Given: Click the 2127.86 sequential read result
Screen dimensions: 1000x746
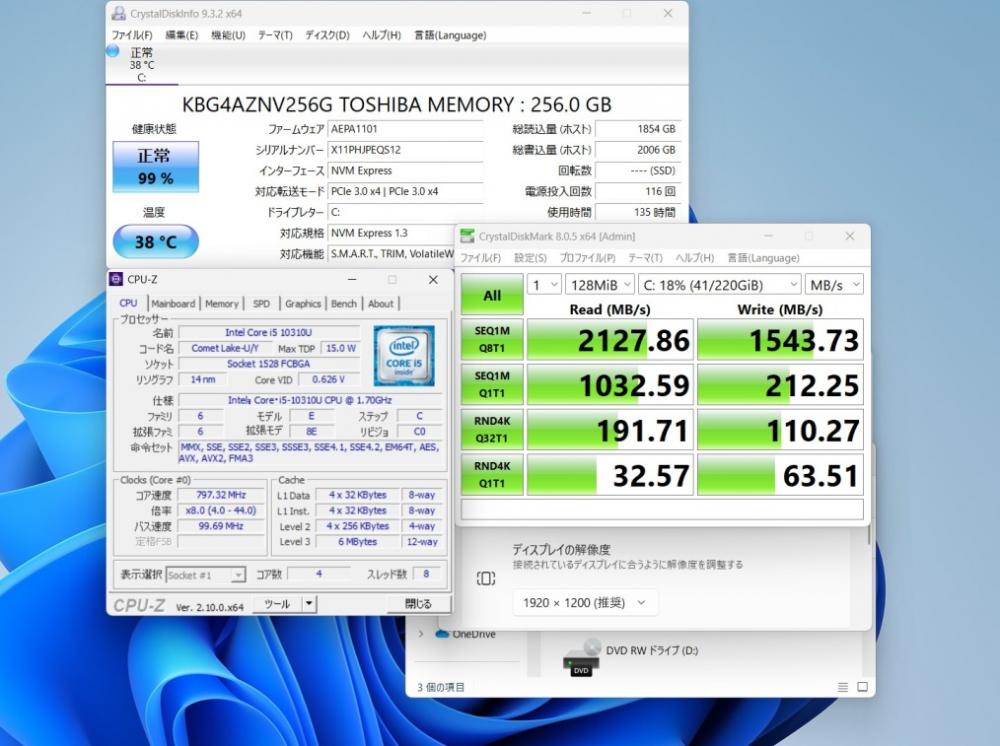Looking at the screenshot, I should (610, 340).
